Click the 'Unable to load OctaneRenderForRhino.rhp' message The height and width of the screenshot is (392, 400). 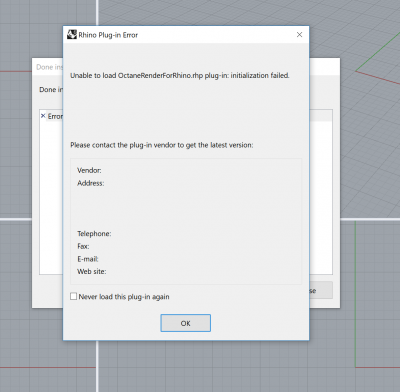(x=180, y=76)
